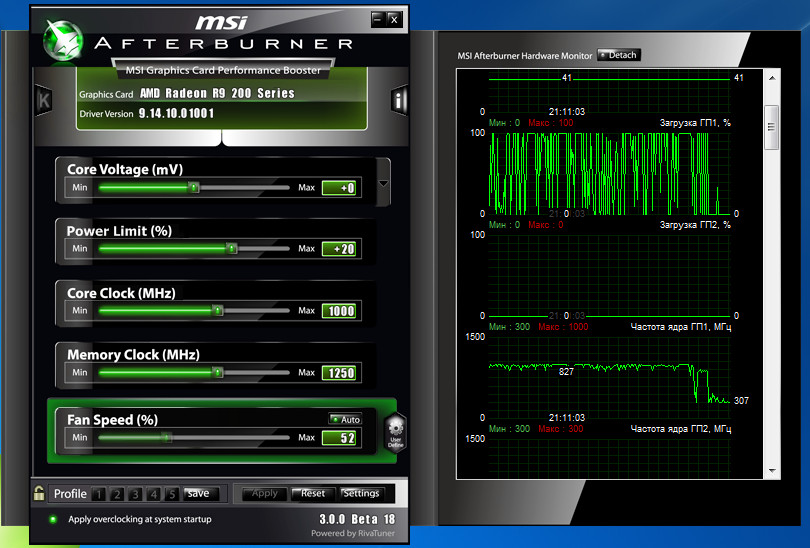
Task: Click the 3.0.0 Beta 18 version text
Action: pyautogui.click(x=357, y=519)
